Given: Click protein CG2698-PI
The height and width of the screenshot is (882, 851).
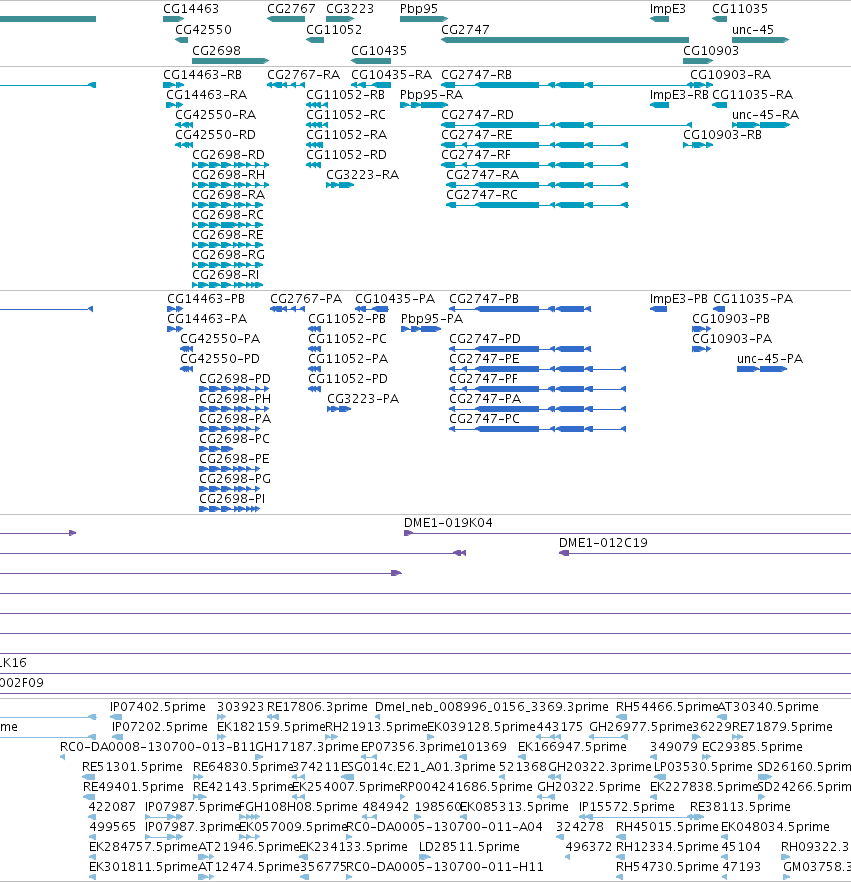Looking at the screenshot, I should coord(232,500).
